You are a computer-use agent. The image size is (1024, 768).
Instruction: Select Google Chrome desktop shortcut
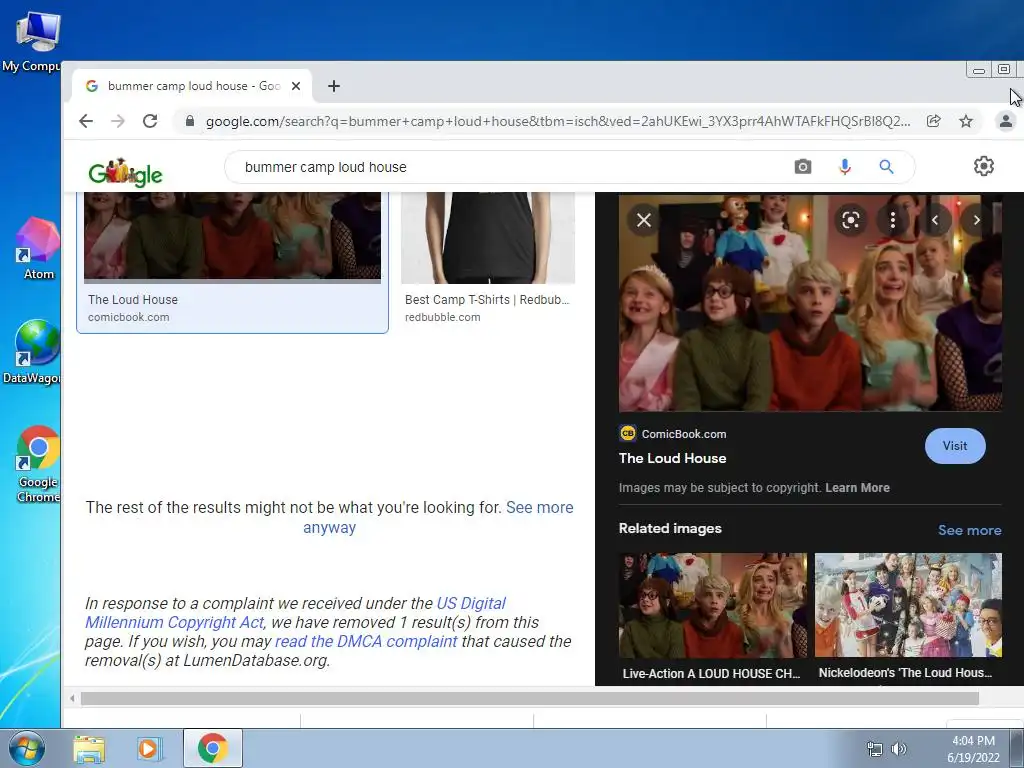tap(38, 464)
